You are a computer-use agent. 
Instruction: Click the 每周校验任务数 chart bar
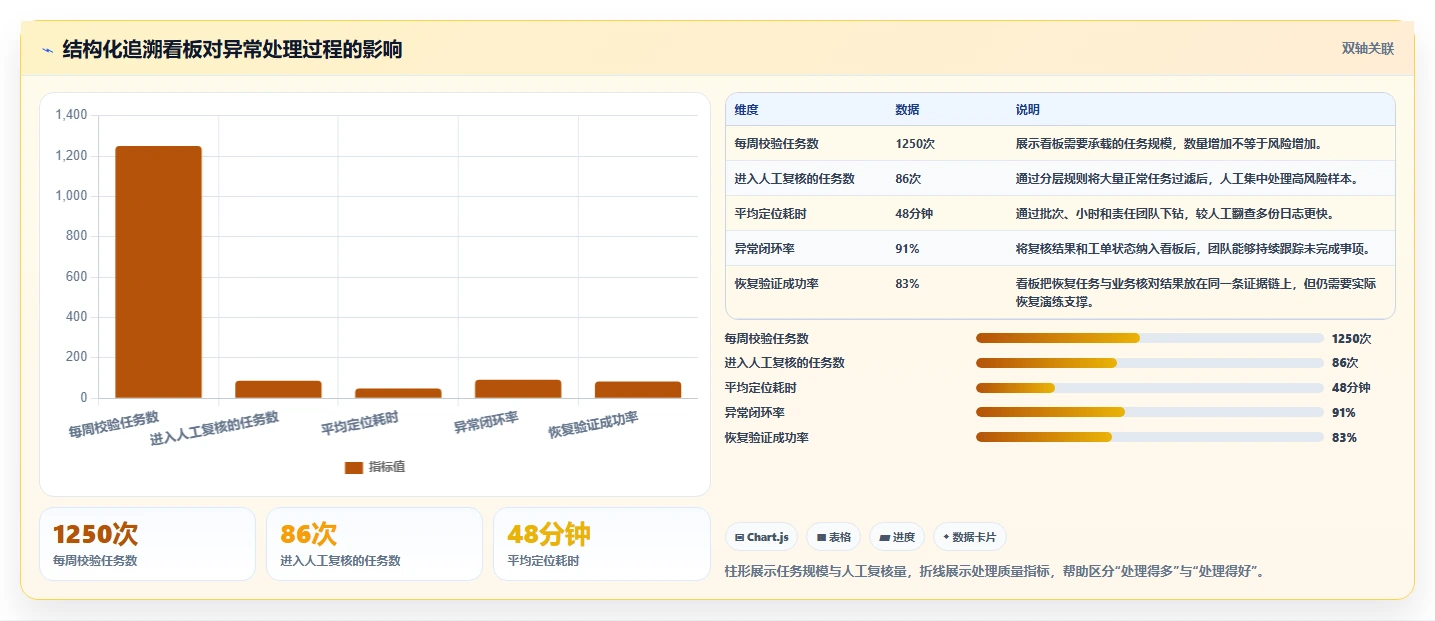click(x=158, y=272)
